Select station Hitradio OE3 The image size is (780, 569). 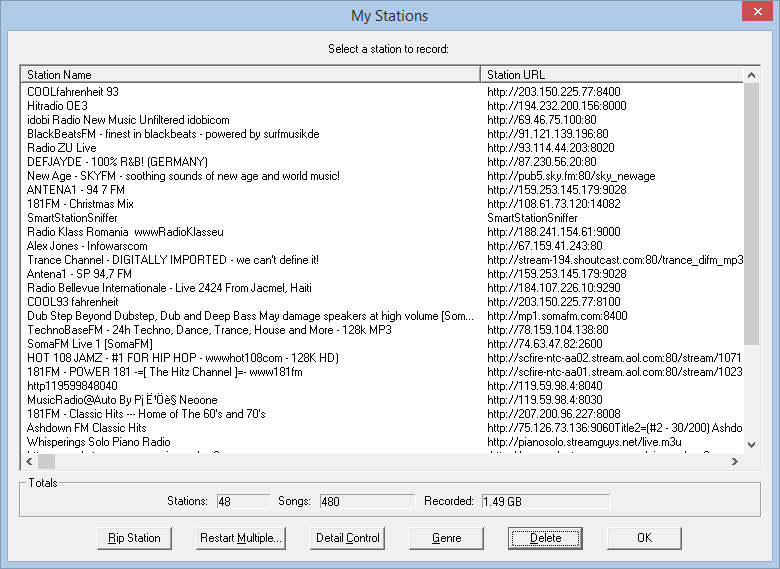point(57,106)
